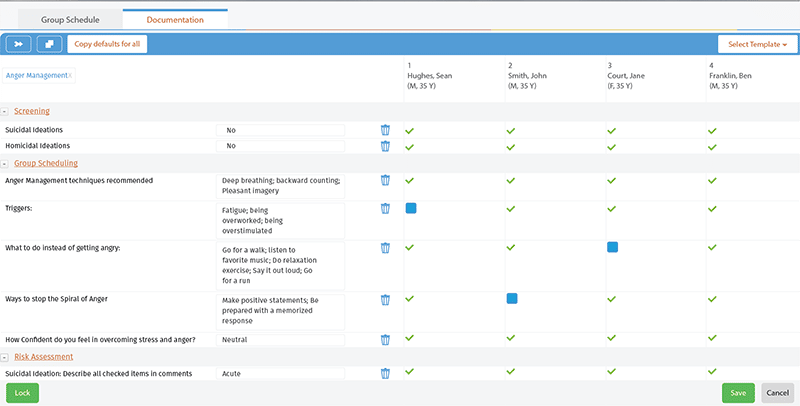Collapse the Risk Assessment section toggle

point(5,358)
